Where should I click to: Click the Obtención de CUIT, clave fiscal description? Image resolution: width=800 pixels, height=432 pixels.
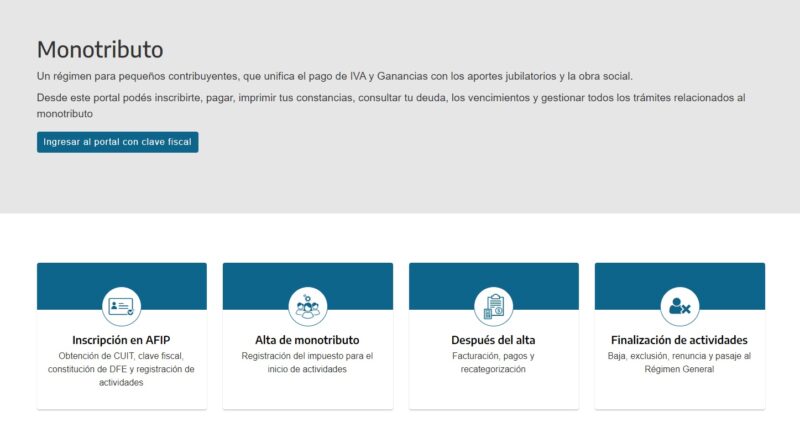pos(121,369)
